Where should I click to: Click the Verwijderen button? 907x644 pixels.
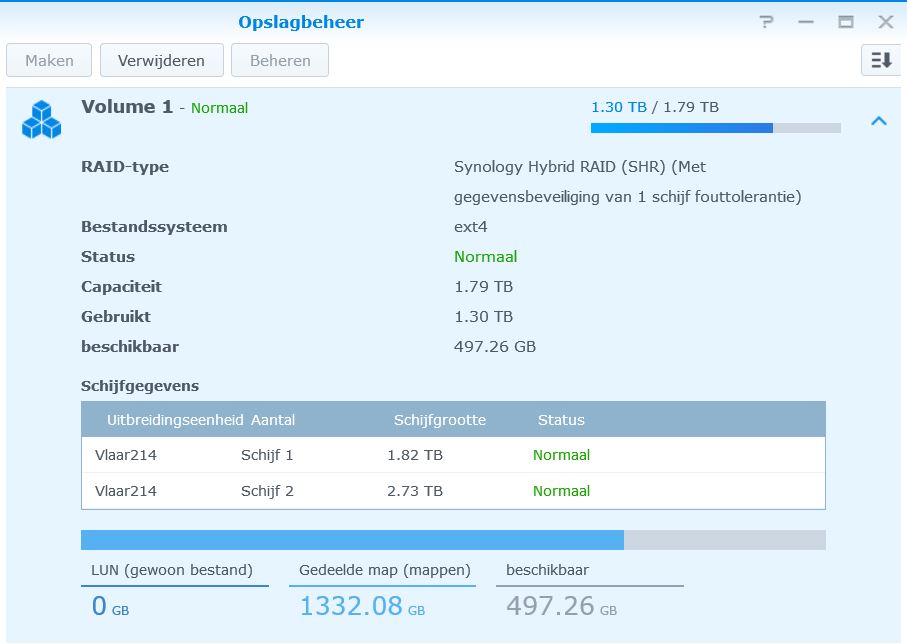[161, 60]
